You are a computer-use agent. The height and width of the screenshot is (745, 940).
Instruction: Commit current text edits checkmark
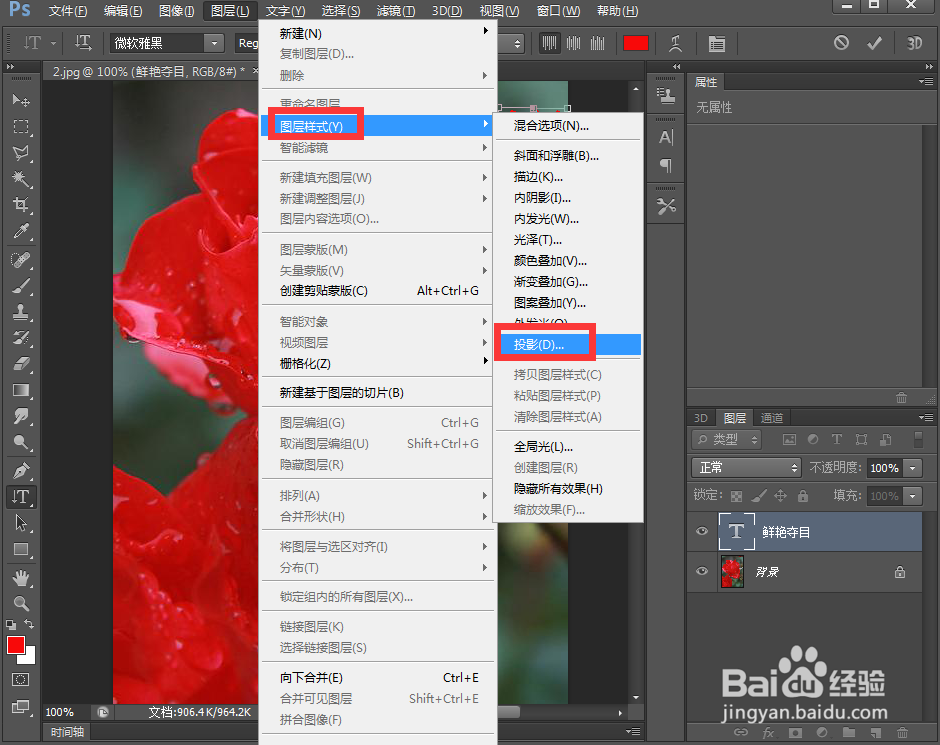click(x=875, y=43)
